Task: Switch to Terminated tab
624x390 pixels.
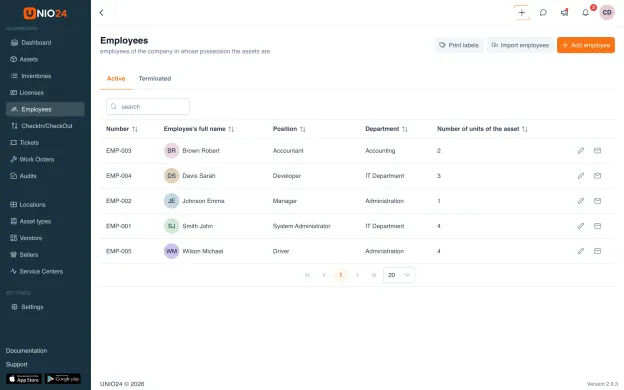Action: 155,79
